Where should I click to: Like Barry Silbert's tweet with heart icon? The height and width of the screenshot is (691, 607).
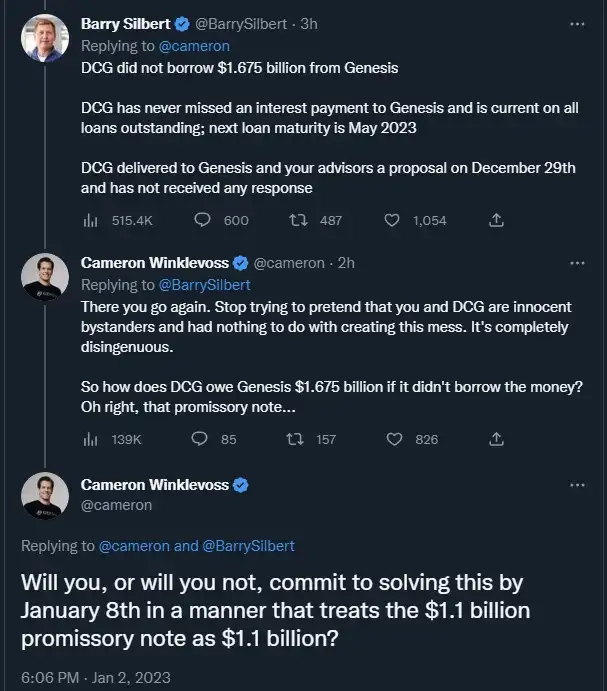pos(391,220)
